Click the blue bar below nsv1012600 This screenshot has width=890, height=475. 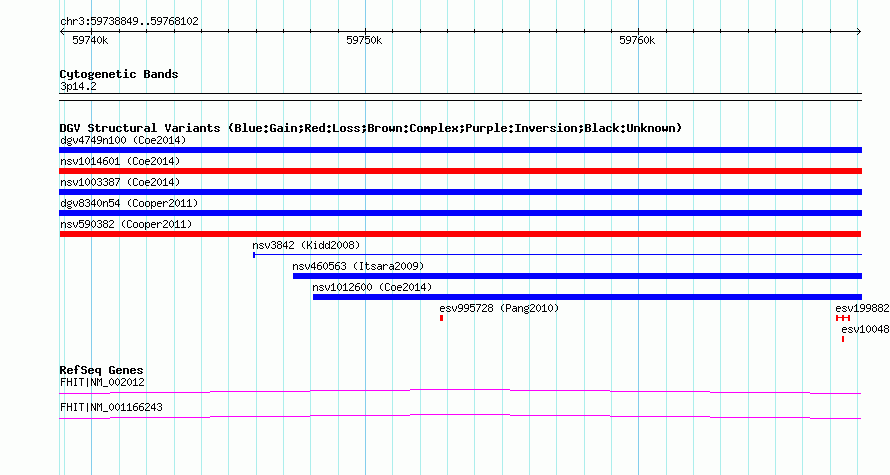point(587,297)
